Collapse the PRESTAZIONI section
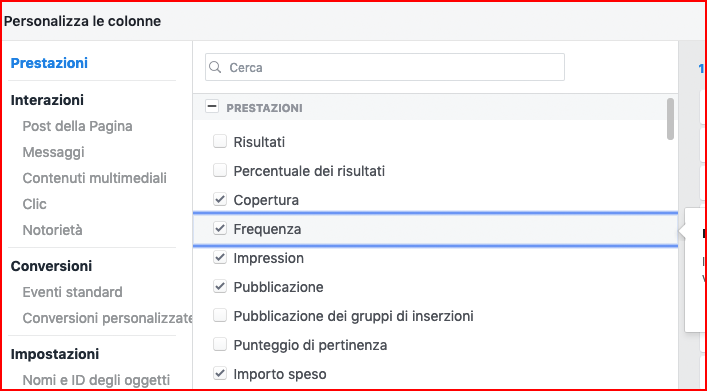 click(212, 107)
